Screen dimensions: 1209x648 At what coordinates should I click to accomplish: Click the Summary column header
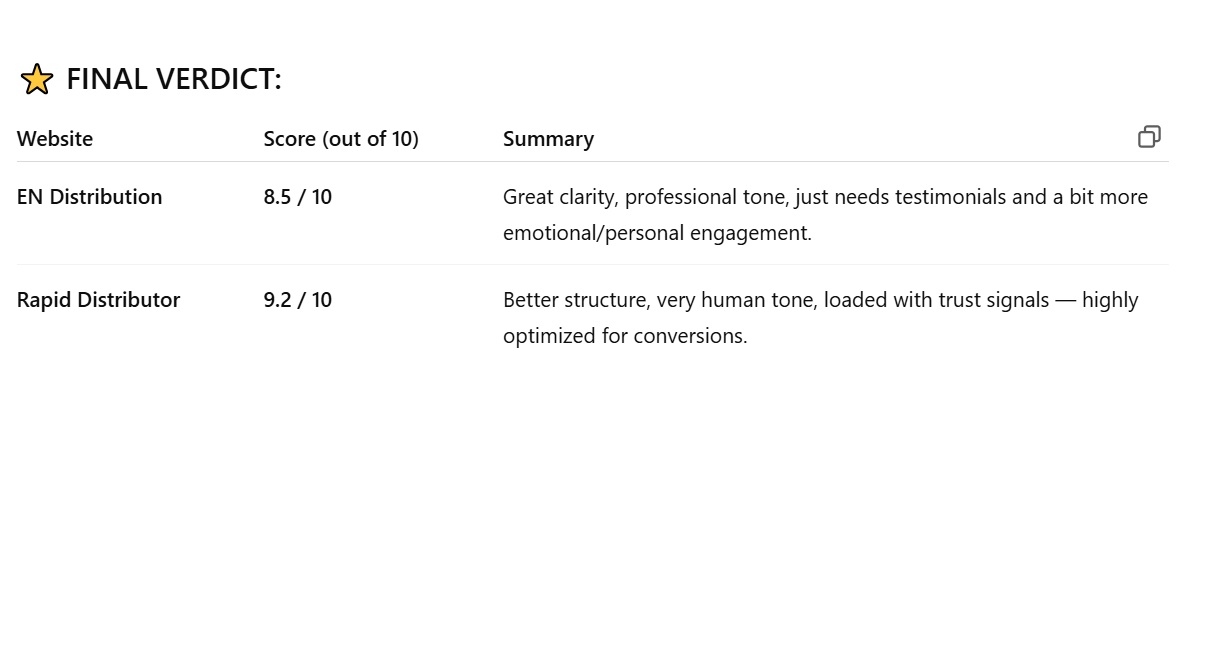point(548,139)
